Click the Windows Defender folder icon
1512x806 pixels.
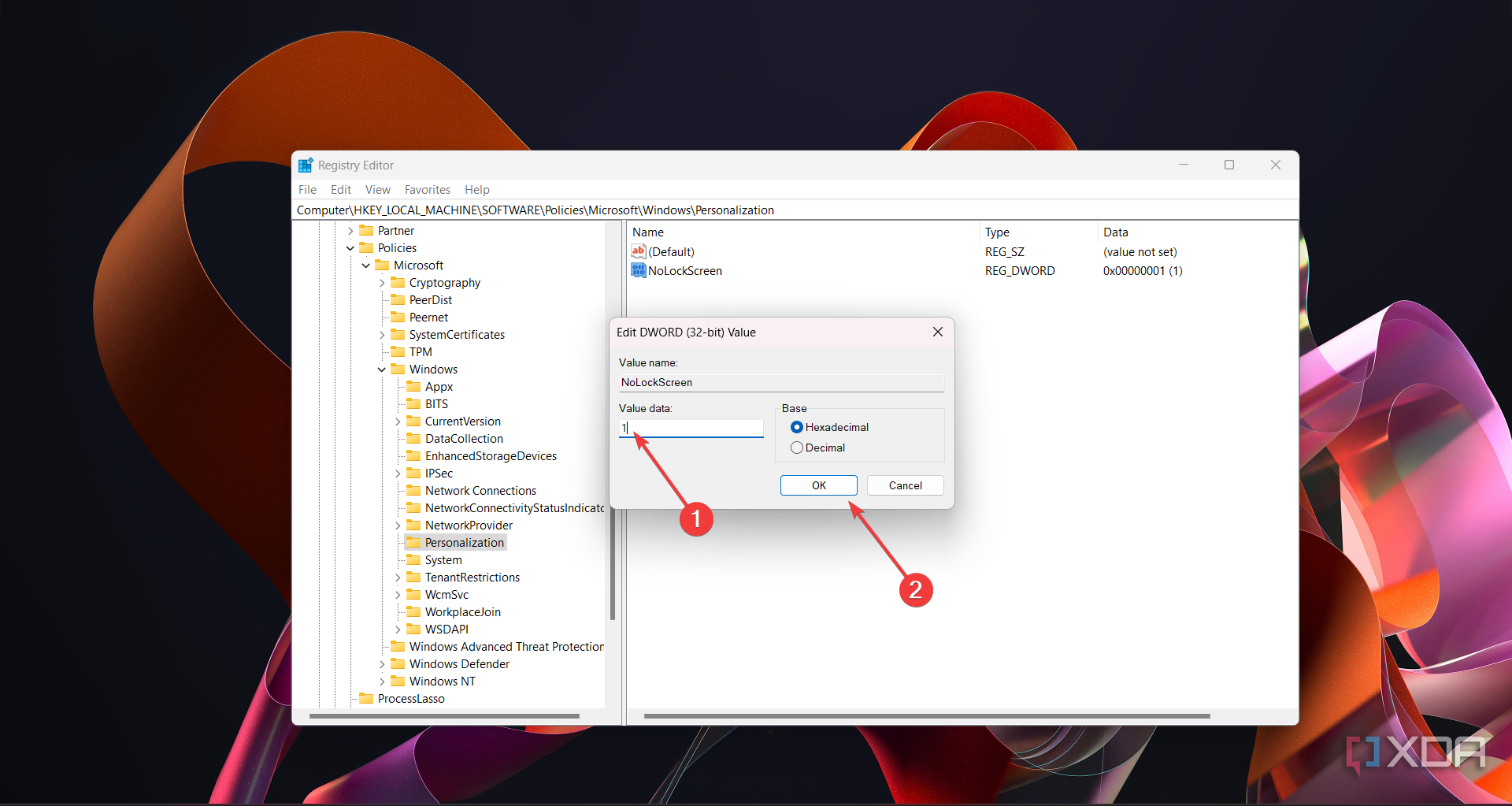pos(398,663)
